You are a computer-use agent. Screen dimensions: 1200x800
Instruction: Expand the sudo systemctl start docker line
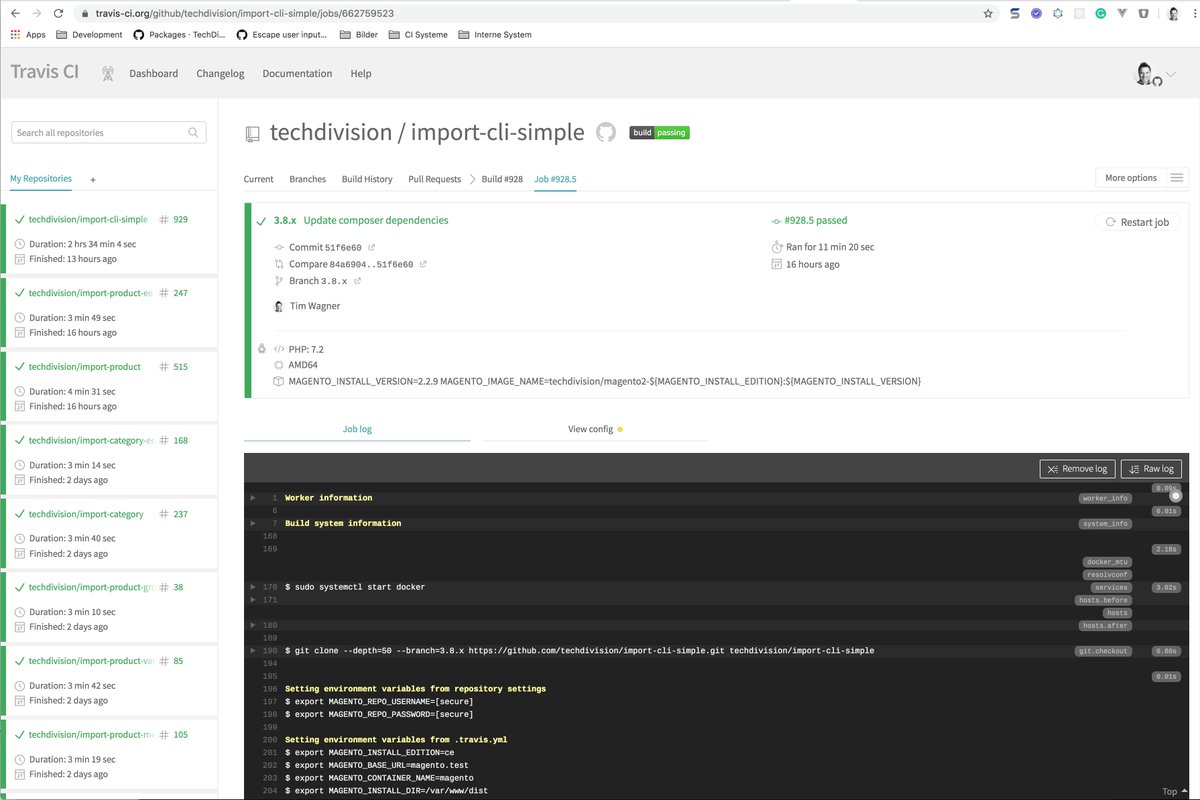(253, 587)
